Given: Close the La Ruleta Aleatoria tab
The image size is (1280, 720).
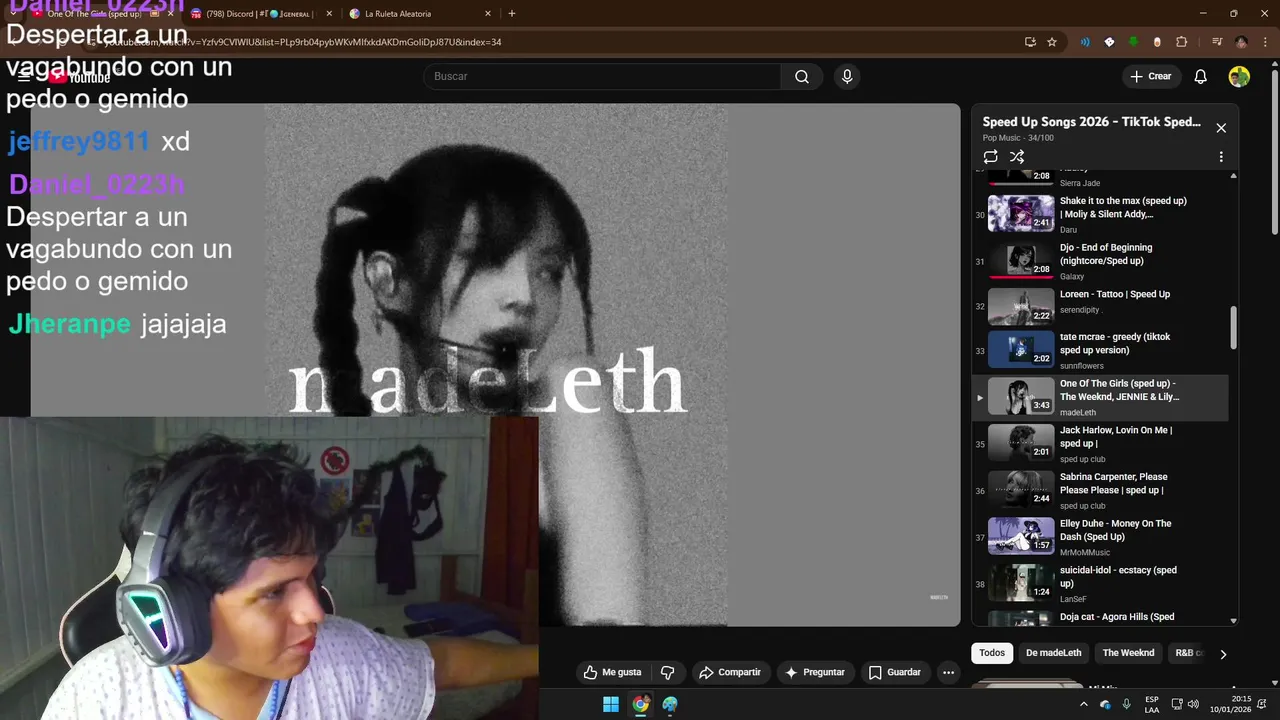Looking at the screenshot, I should (x=488, y=14).
